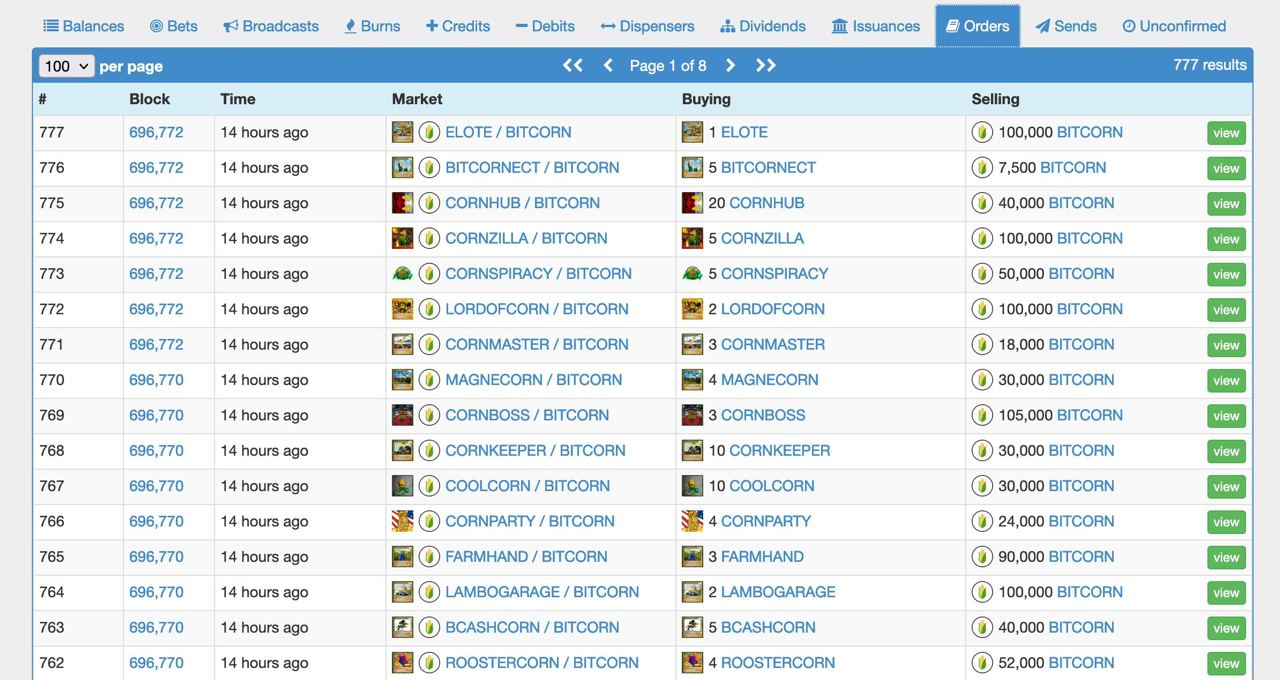Go to the Debits tab
The image size is (1280, 680).
click(545, 26)
